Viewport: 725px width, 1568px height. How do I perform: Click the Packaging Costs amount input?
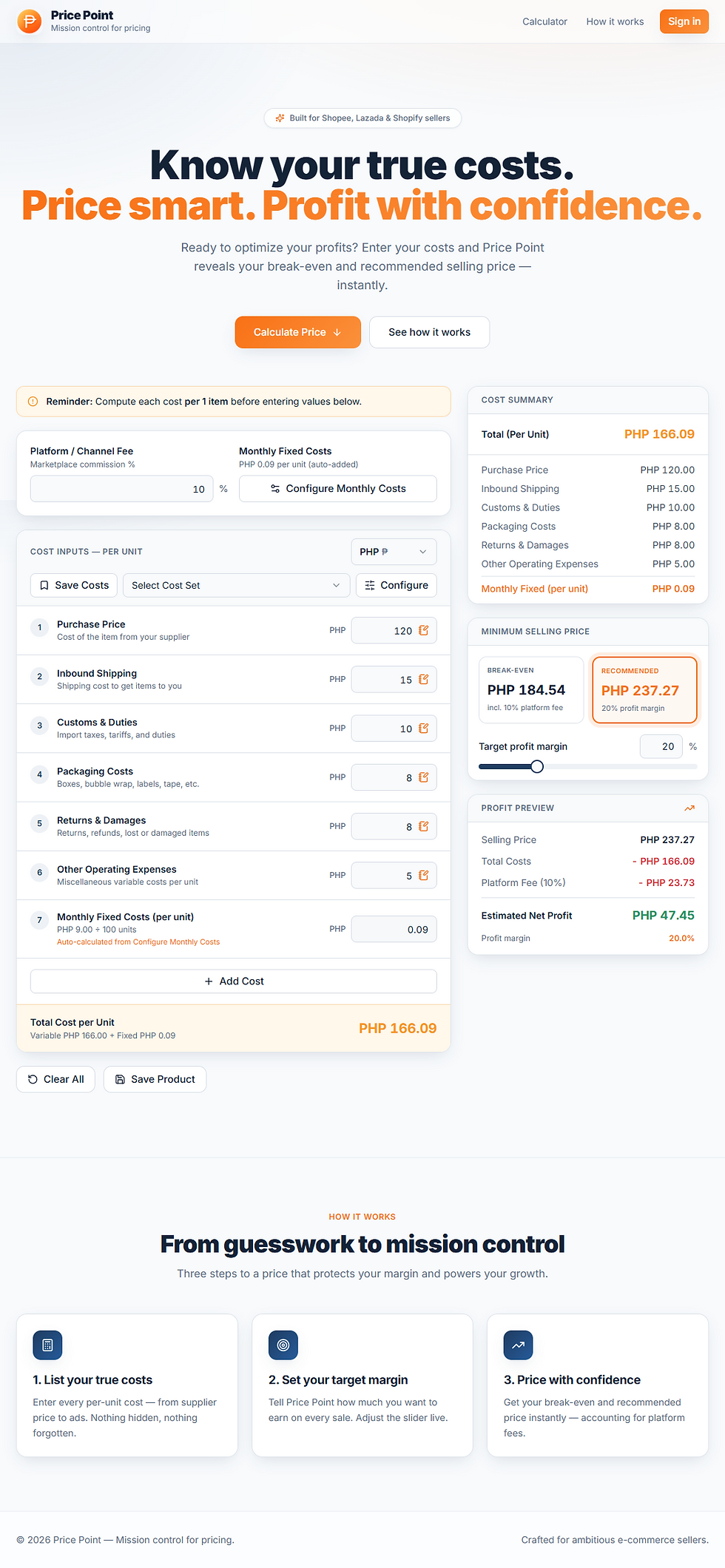pyautogui.click(x=394, y=777)
